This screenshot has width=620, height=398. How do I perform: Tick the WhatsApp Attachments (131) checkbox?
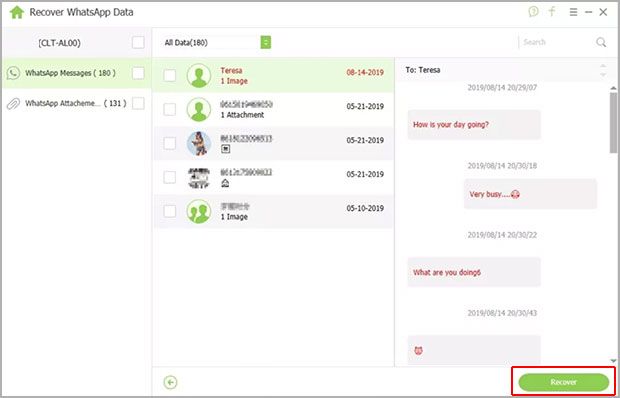(x=138, y=104)
